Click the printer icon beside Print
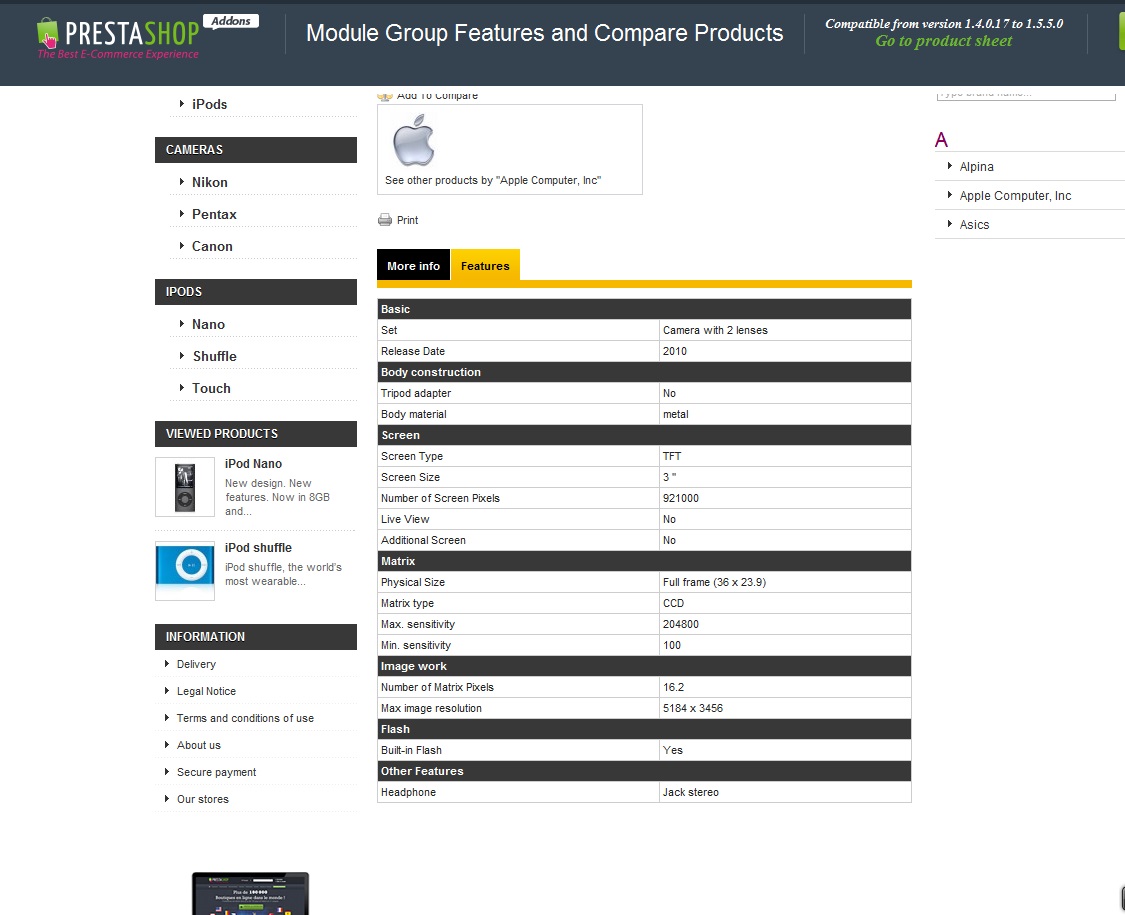 [x=385, y=220]
